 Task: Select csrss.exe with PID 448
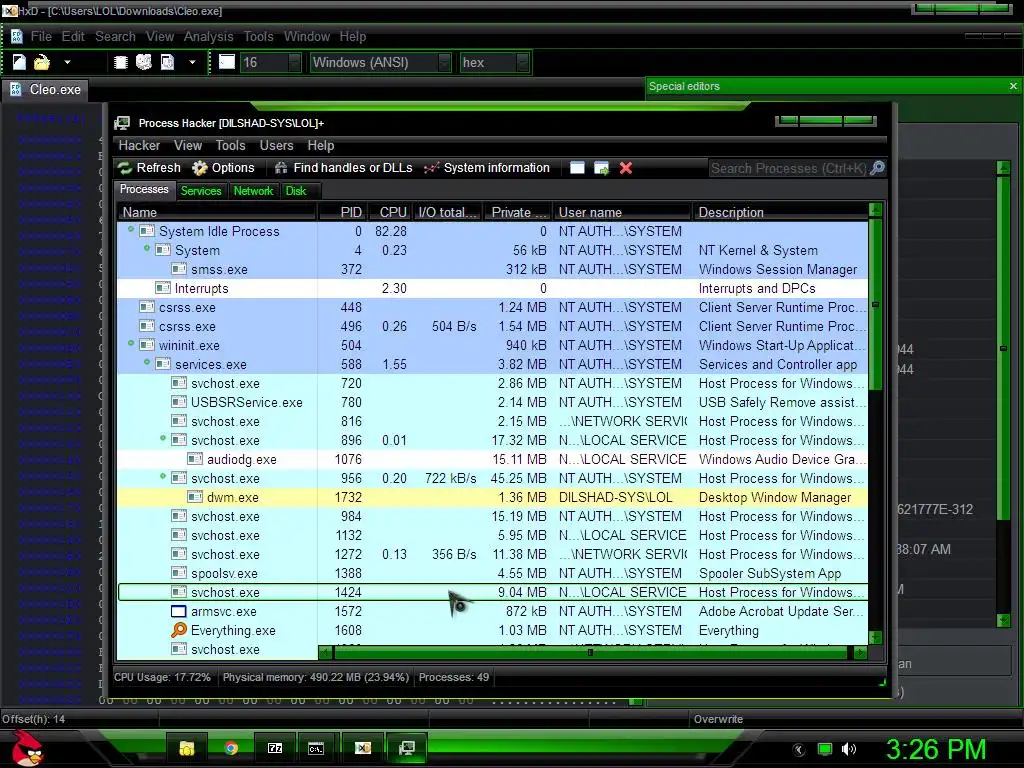493,307
